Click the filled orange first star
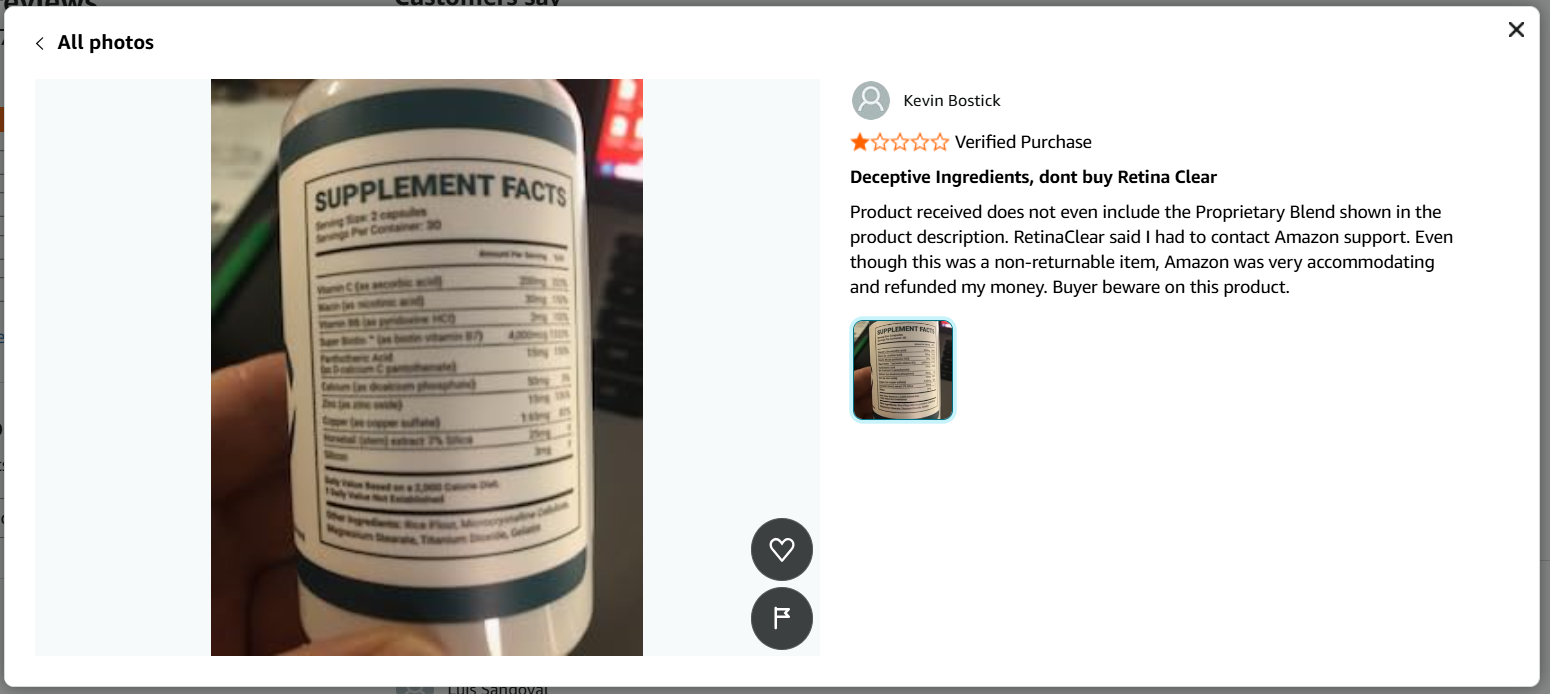The height and width of the screenshot is (694, 1550). click(860, 142)
